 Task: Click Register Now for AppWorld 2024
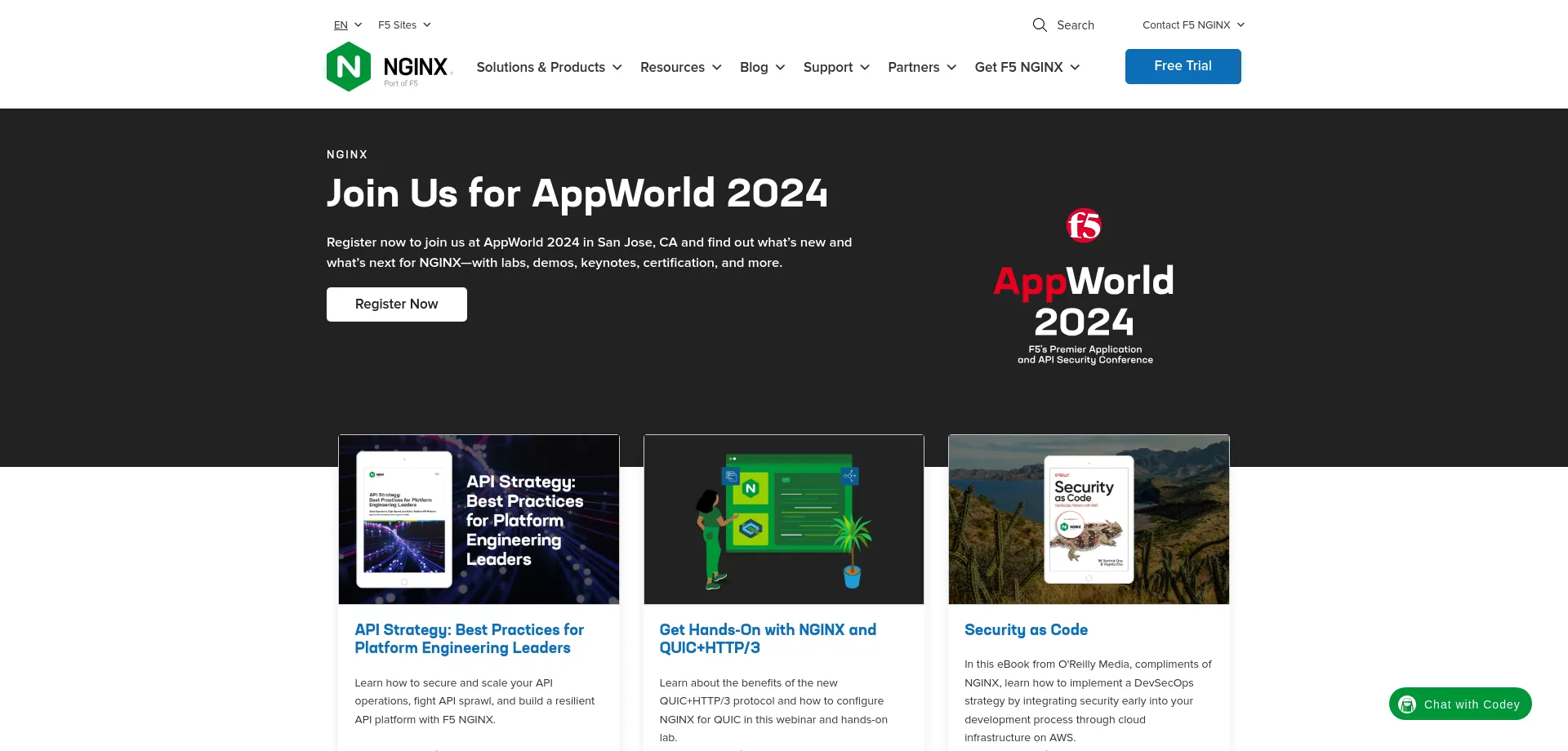point(396,304)
